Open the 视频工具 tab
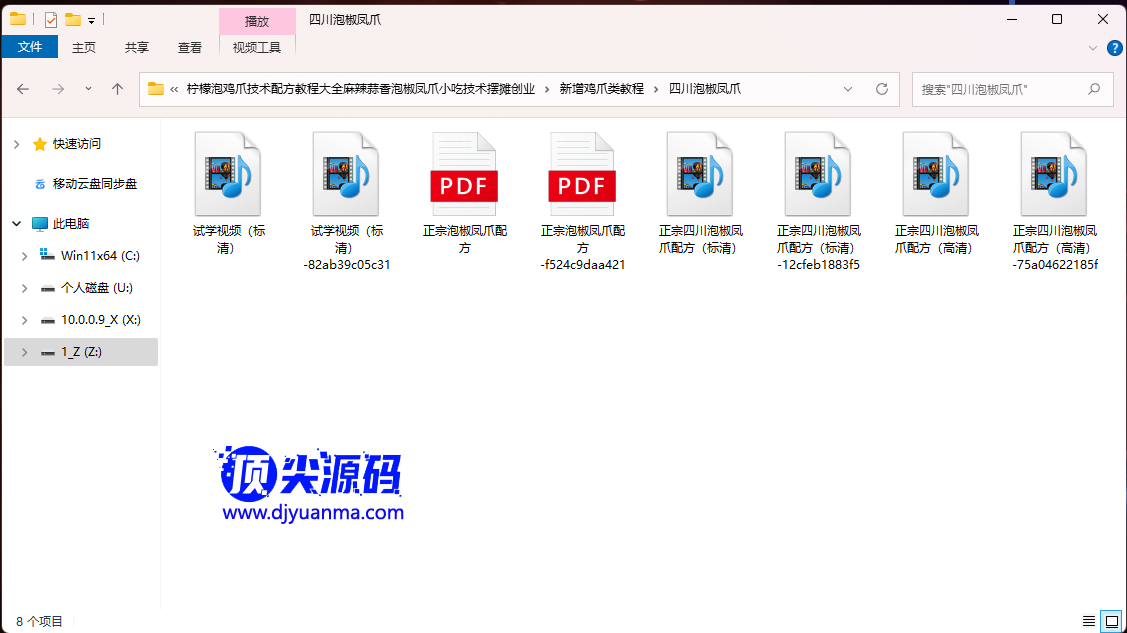 [x=257, y=47]
